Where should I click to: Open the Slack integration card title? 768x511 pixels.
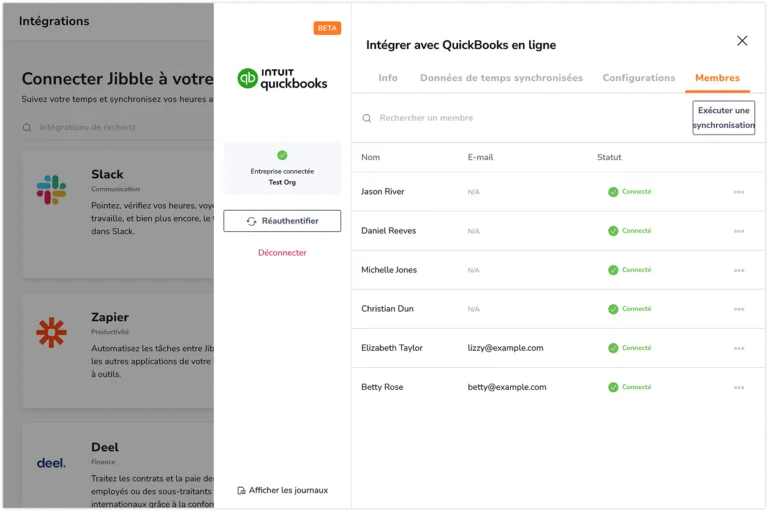click(x=107, y=174)
